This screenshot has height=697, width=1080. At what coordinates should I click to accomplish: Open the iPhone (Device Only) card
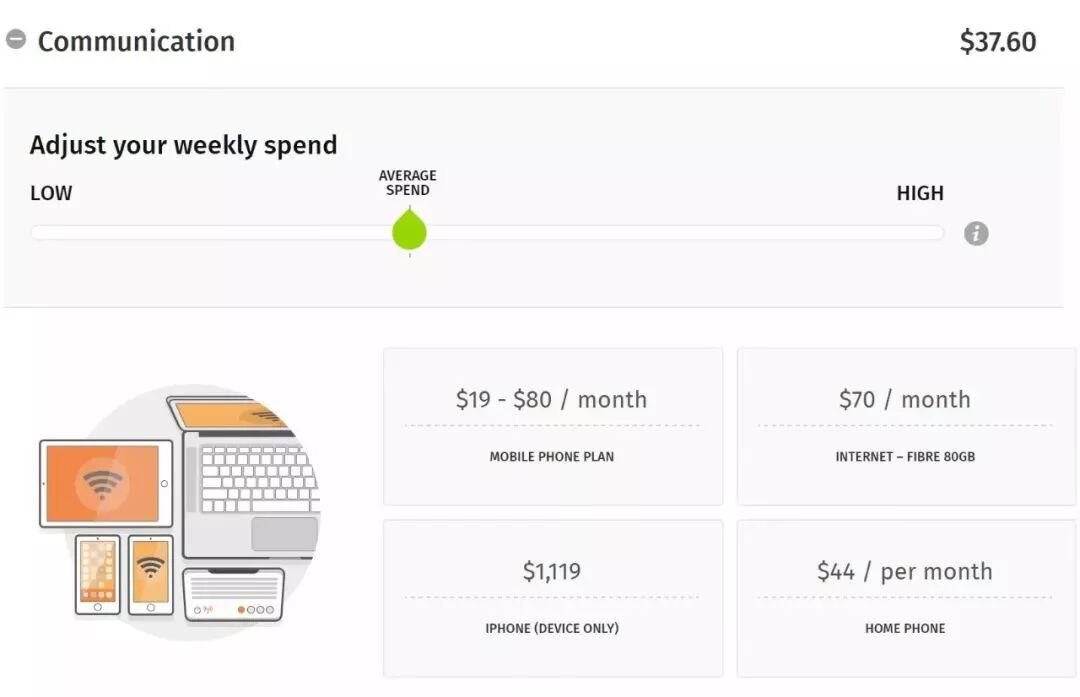click(552, 598)
